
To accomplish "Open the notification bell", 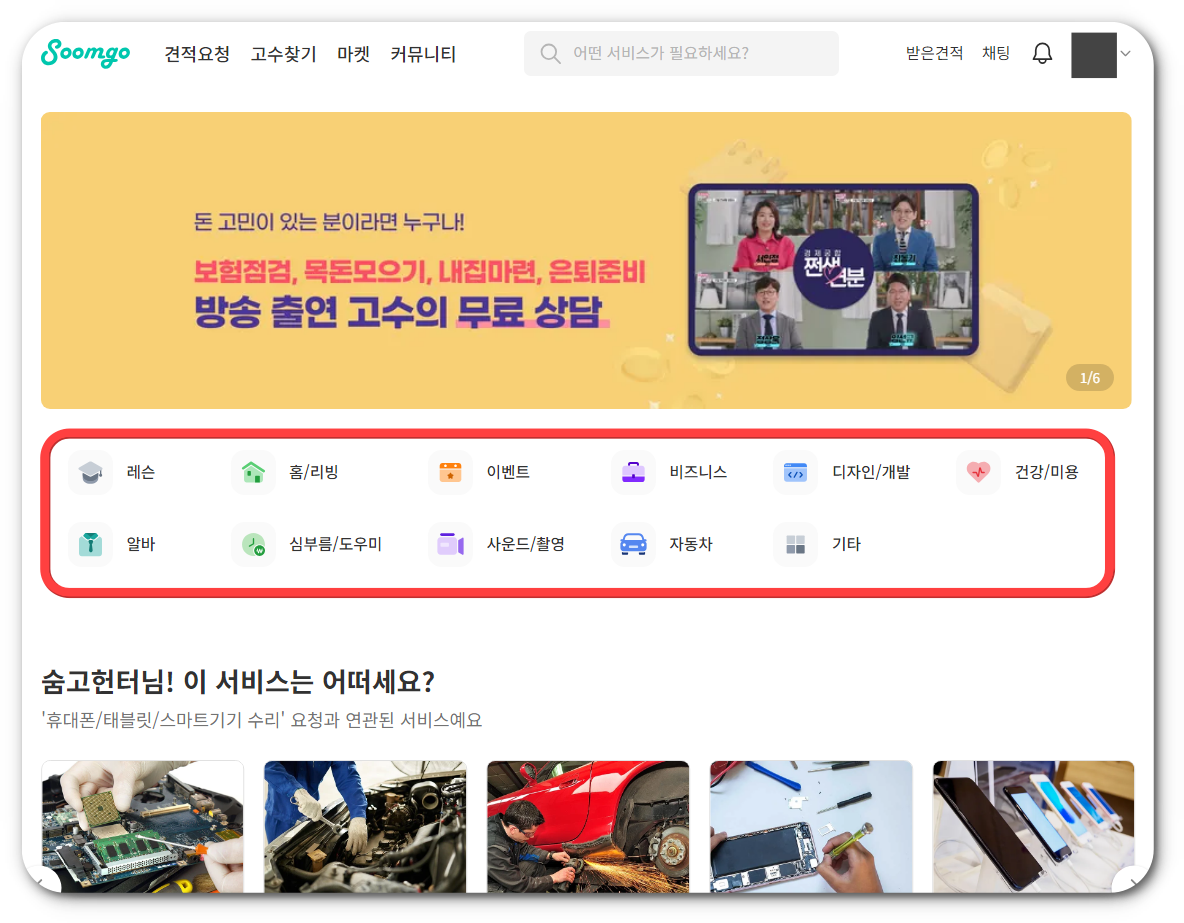I will [x=1042, y=54].
